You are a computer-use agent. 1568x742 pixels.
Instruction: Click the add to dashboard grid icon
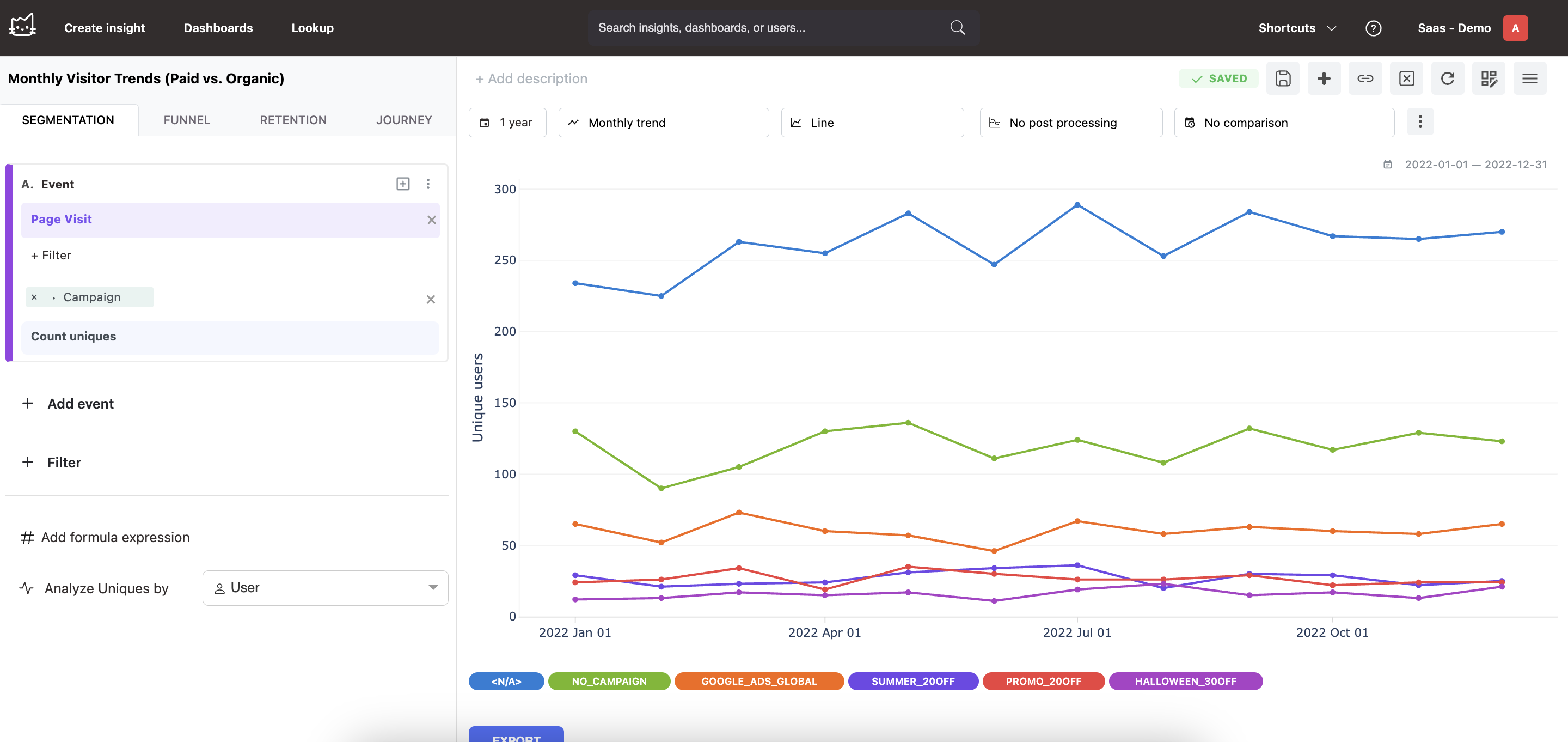1489,78
